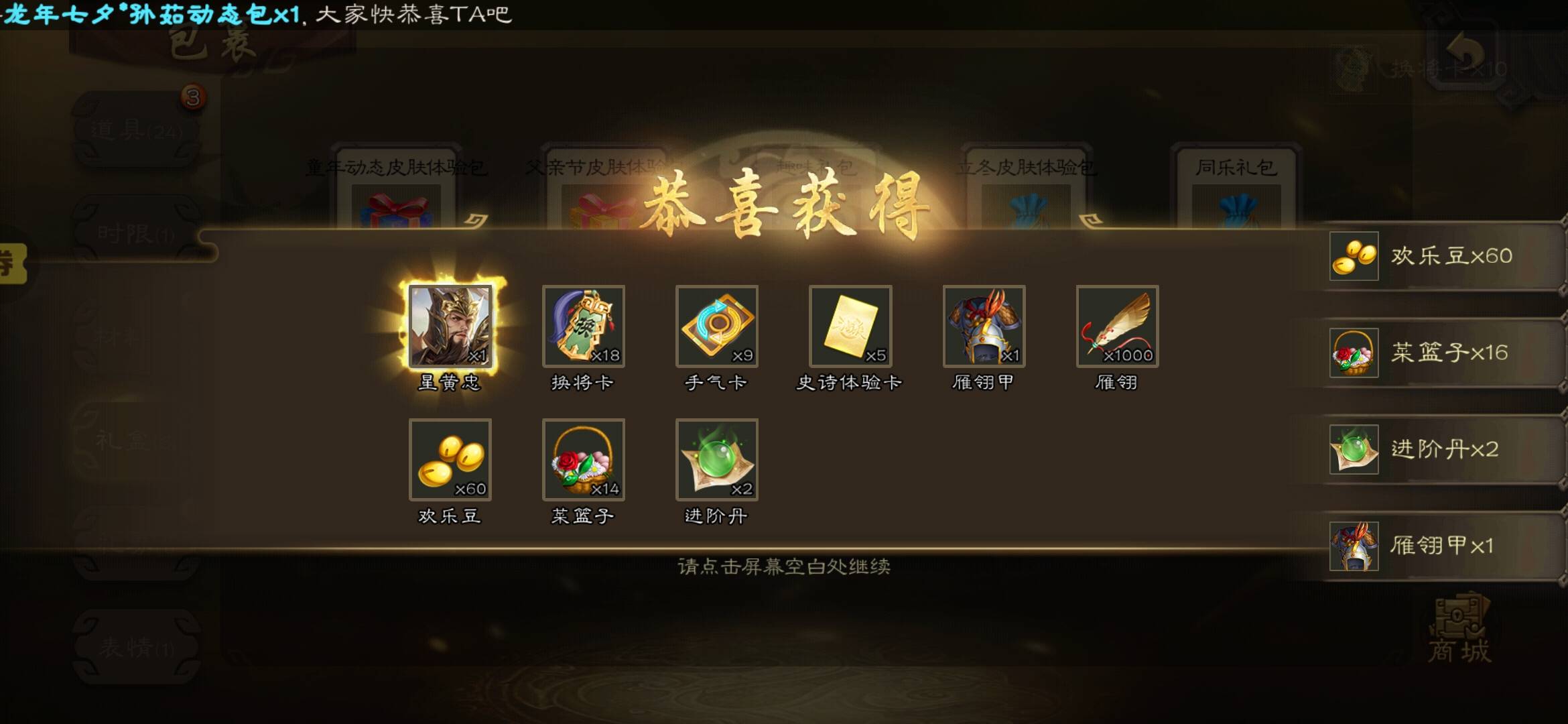Image resolution: width=1568 pixels, height=724 pixels.
Task: Click the 进阶丹 x2 green orb icon
Action: tap(716, 460)
